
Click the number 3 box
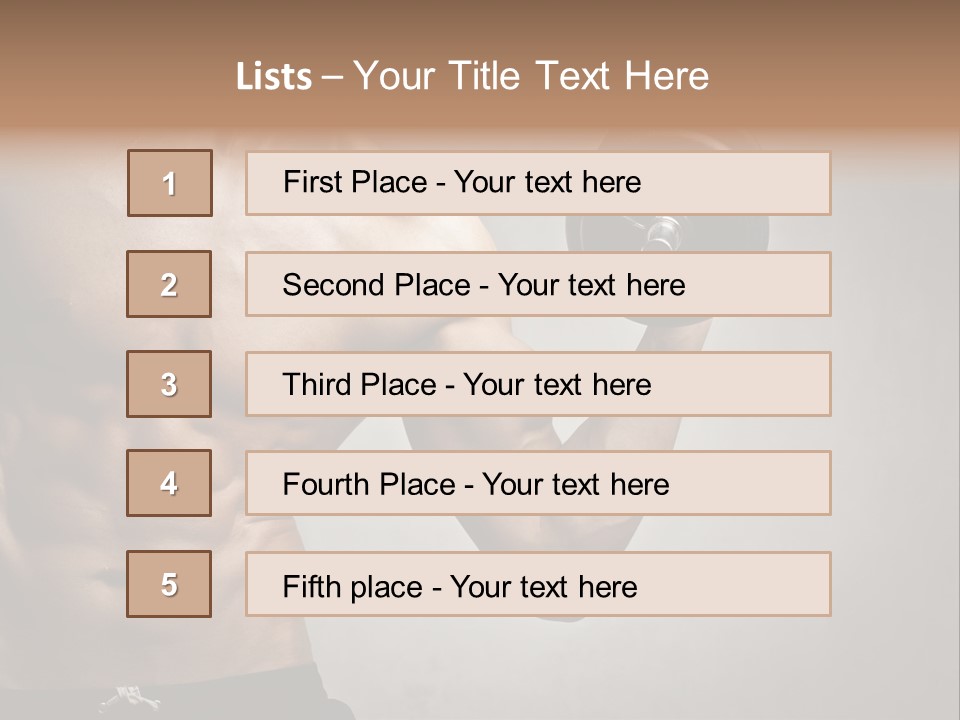pos(169,384)
